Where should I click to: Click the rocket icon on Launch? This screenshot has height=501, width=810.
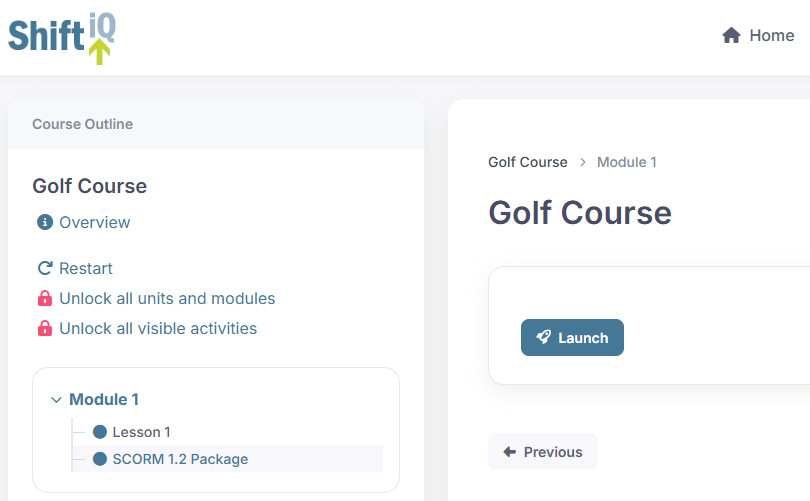(544, 338)
